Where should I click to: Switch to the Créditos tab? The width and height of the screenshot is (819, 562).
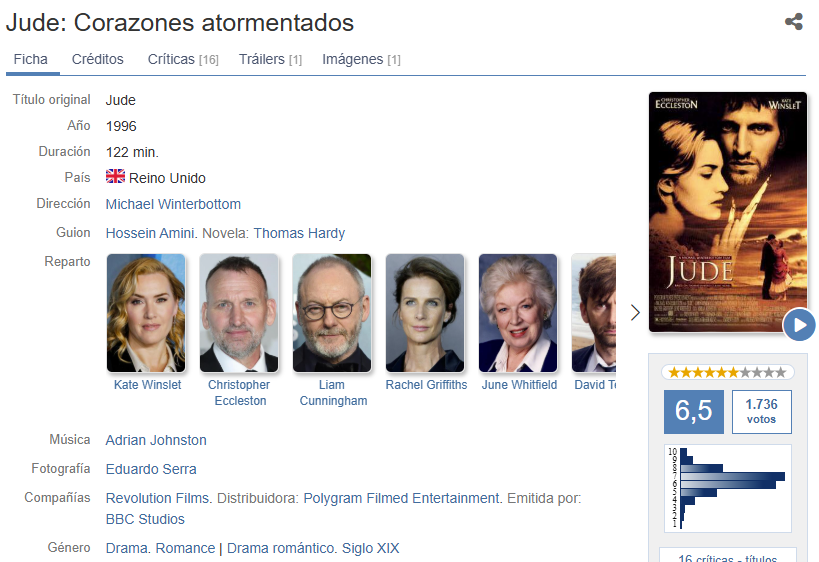98,60
